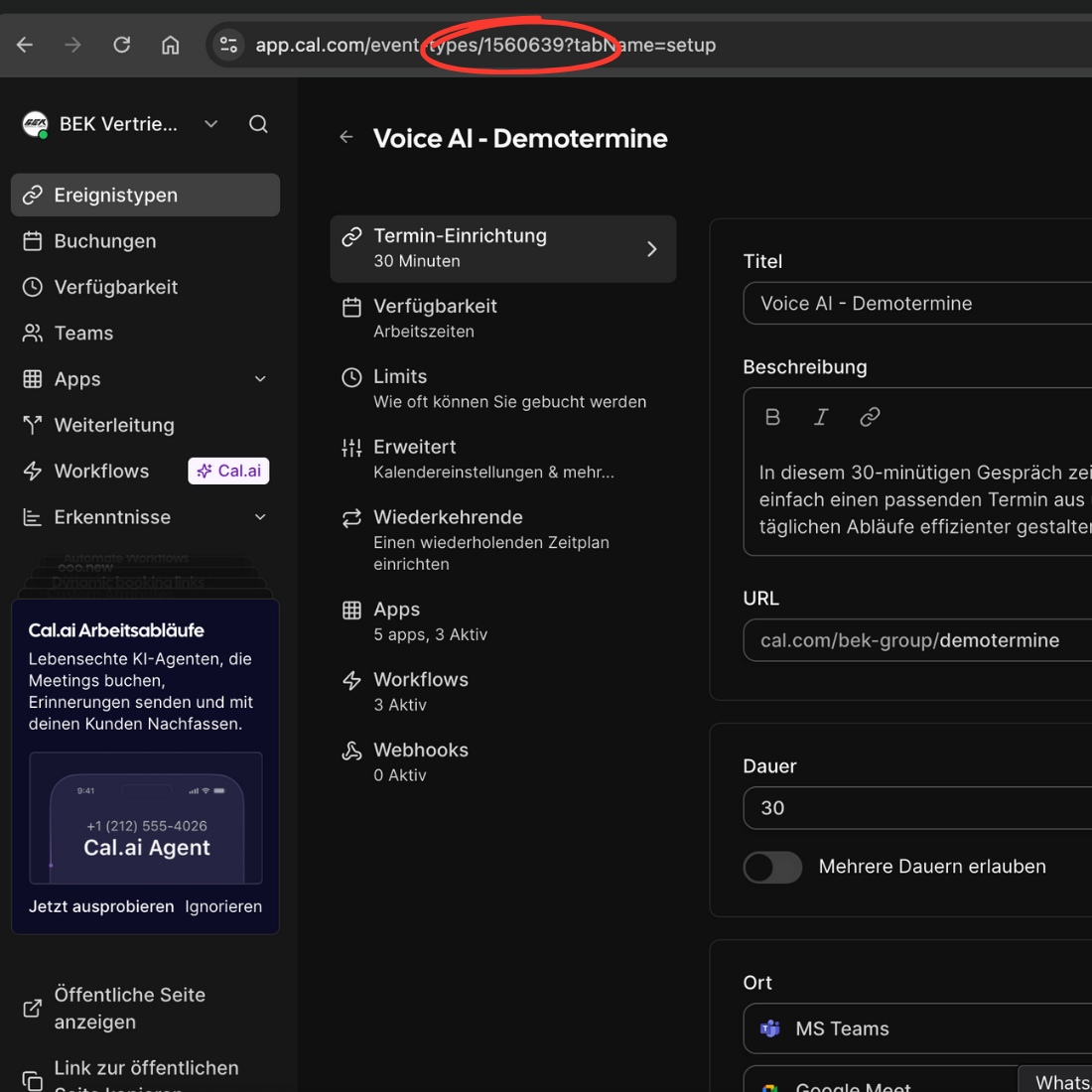Click the Erkenntnisse chart icon

[x=32, y=517]
